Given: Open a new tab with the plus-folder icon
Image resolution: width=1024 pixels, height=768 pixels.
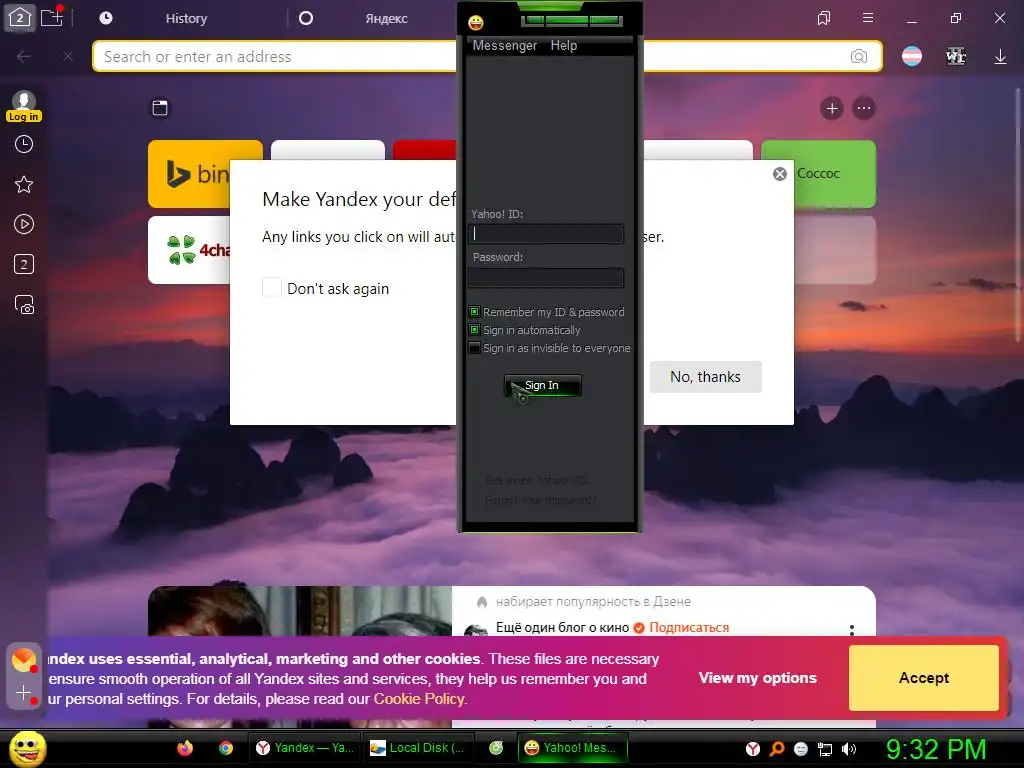Looking at the screenshot, I should [x=52, y=17].
